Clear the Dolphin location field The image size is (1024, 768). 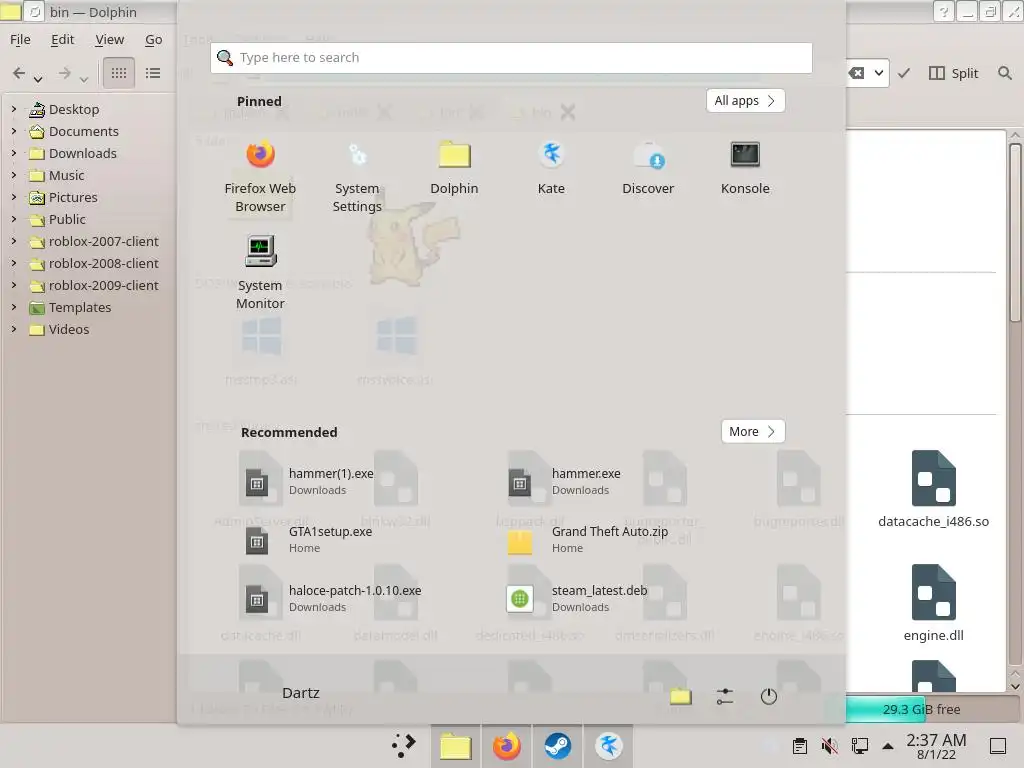[856, 73]
